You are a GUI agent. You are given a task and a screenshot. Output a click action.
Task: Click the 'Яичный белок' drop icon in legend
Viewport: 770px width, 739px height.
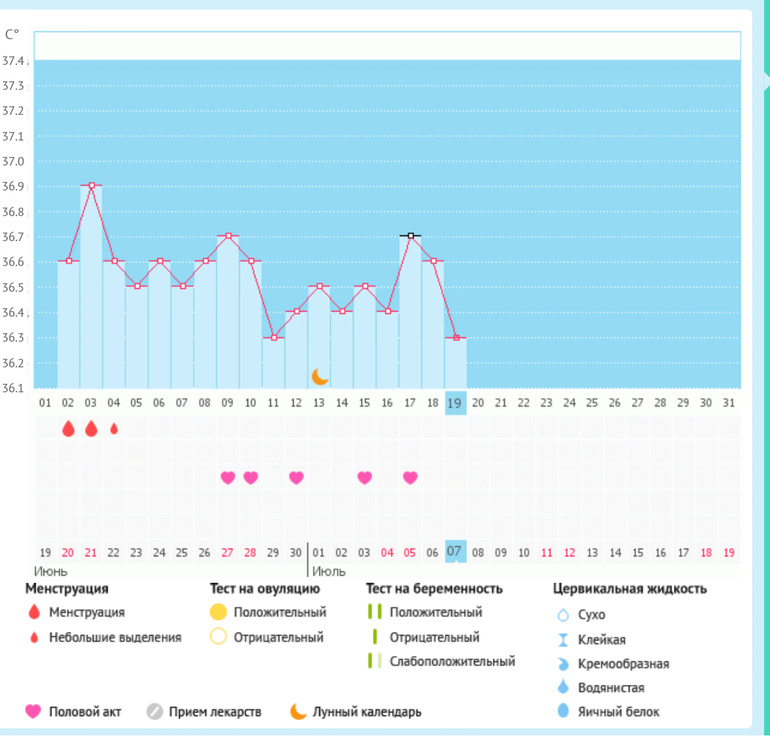point(562,712)
